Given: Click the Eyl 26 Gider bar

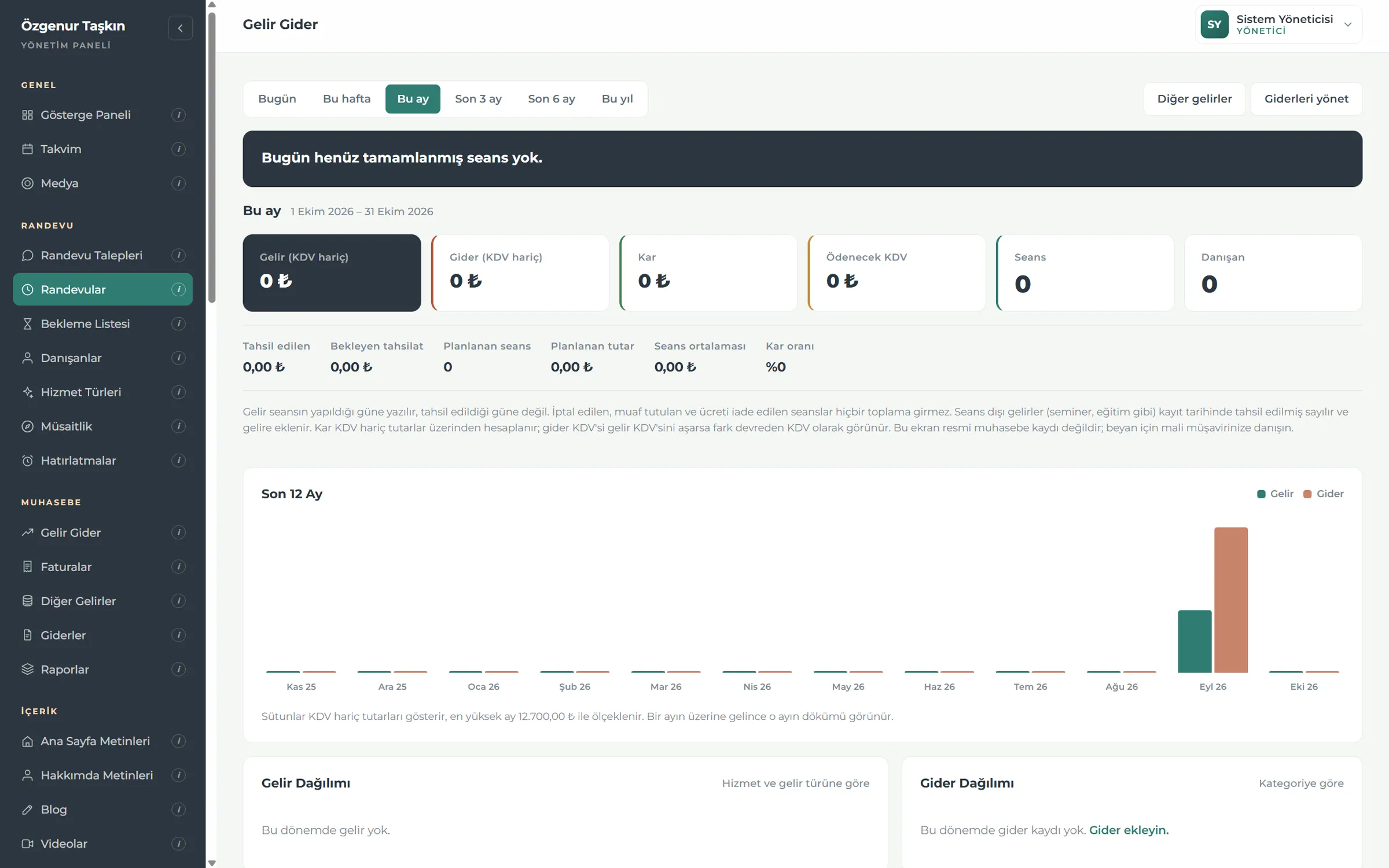Looking at the screenshot, I should [1231, 599].
